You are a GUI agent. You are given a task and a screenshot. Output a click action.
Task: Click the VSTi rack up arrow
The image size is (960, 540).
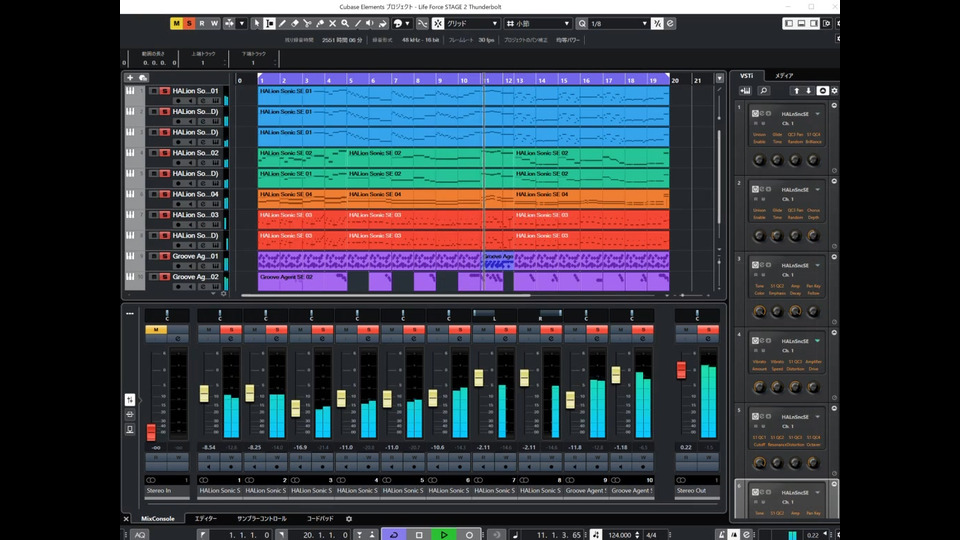[796, 91]
